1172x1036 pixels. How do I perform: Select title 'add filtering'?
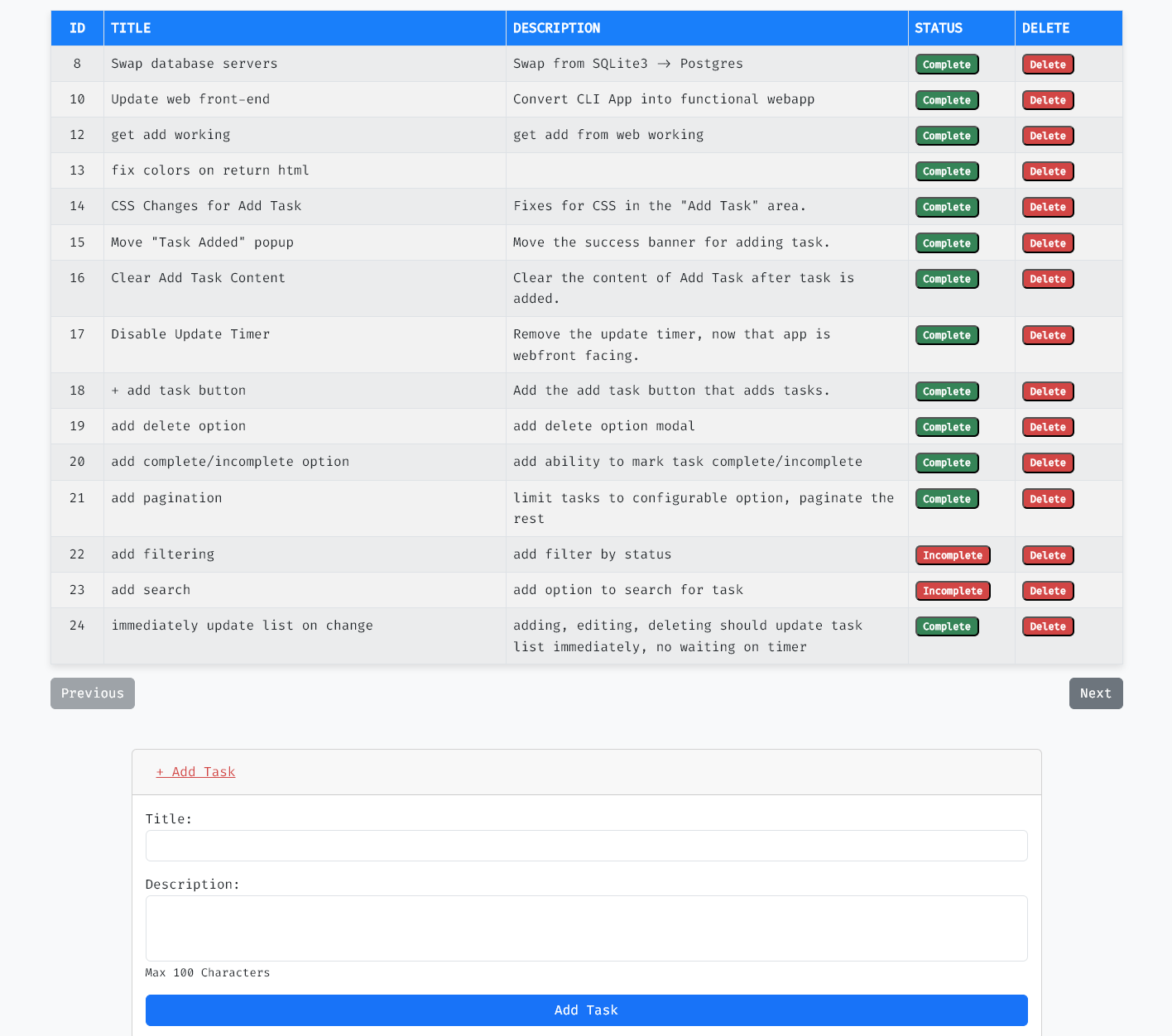pyautogui.click(x=163, y=554)
